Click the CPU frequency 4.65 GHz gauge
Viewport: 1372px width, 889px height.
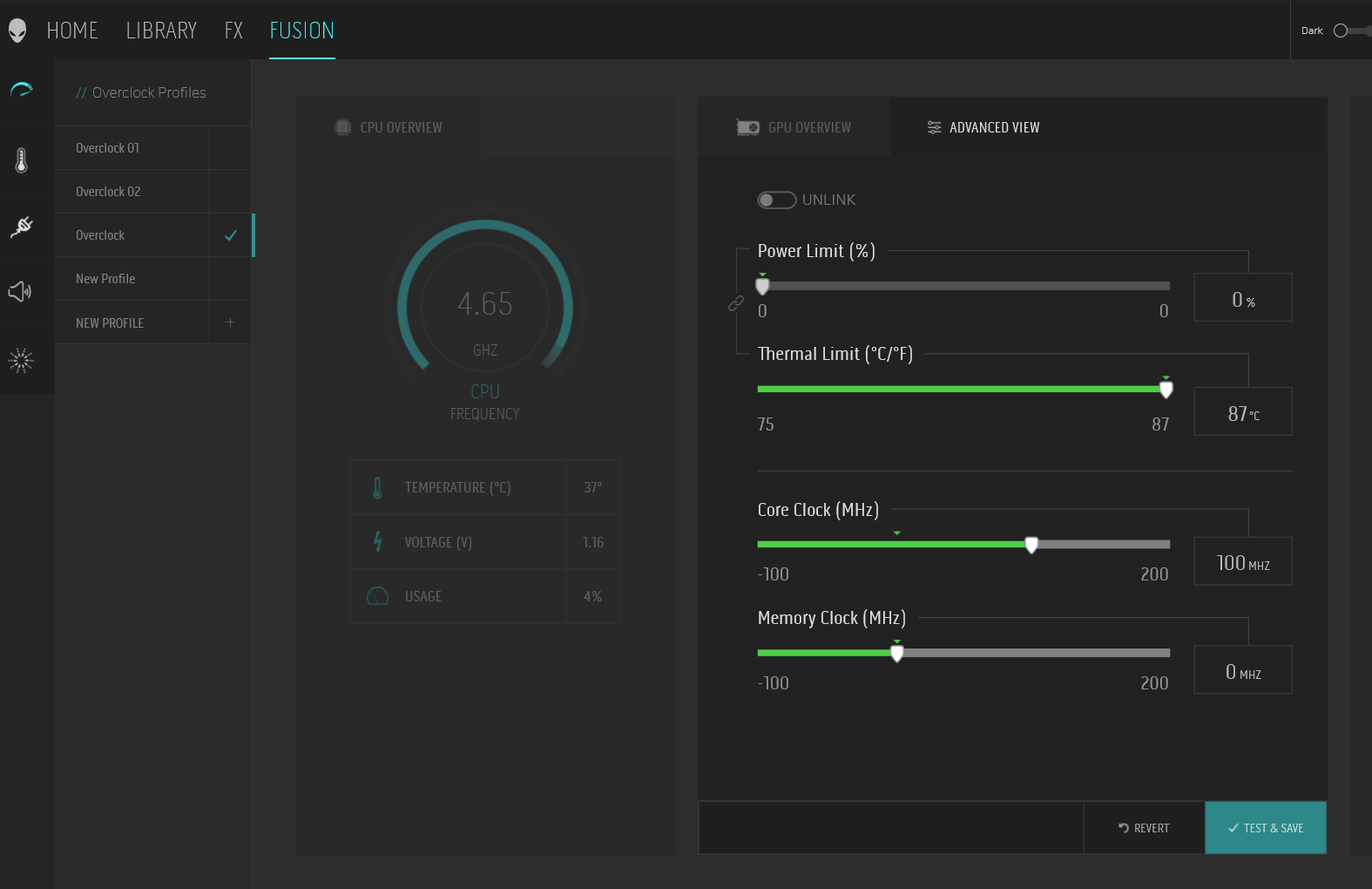(x=485, y=305)
